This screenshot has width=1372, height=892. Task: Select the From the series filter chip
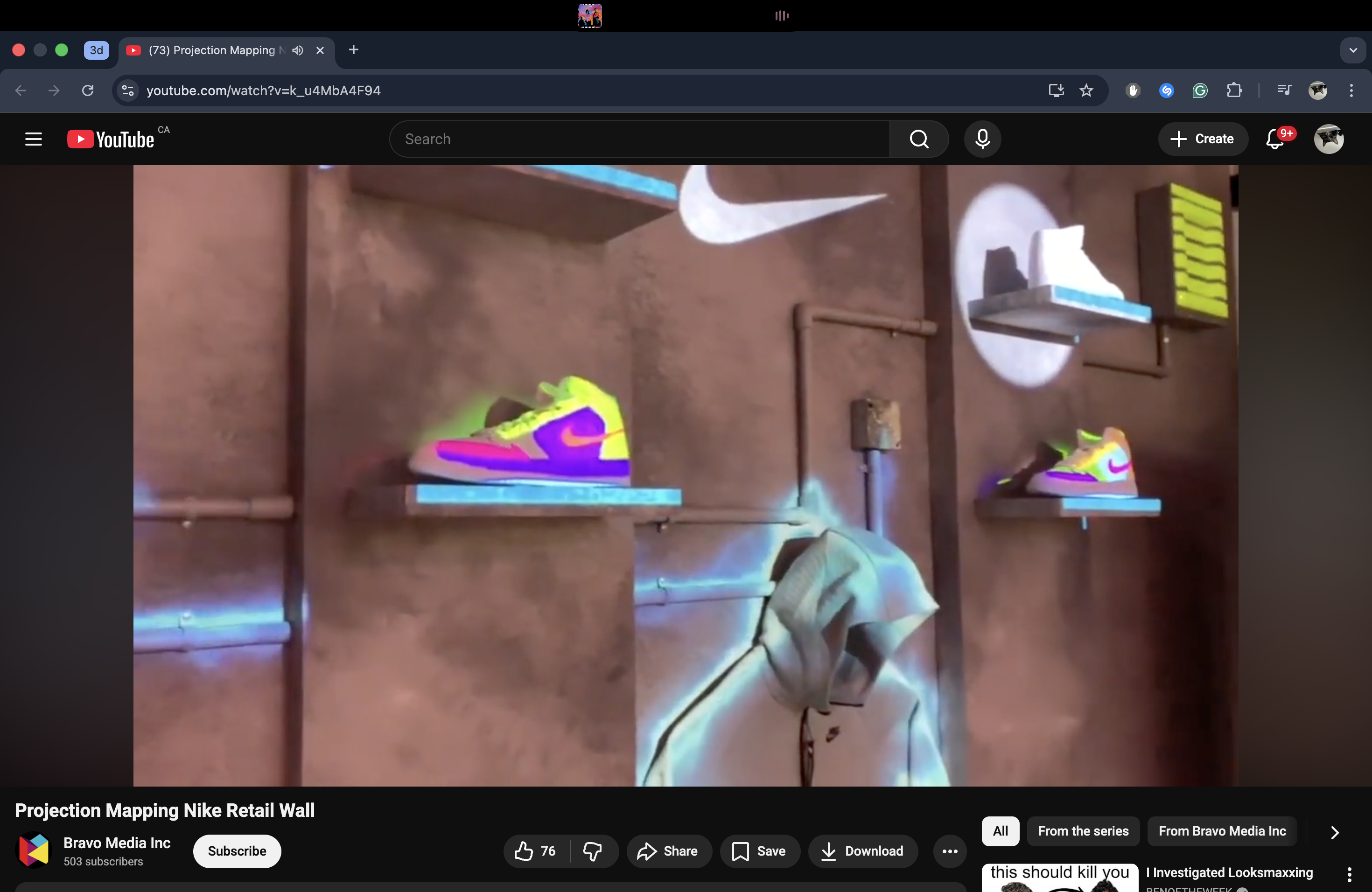click(1083, 831)
